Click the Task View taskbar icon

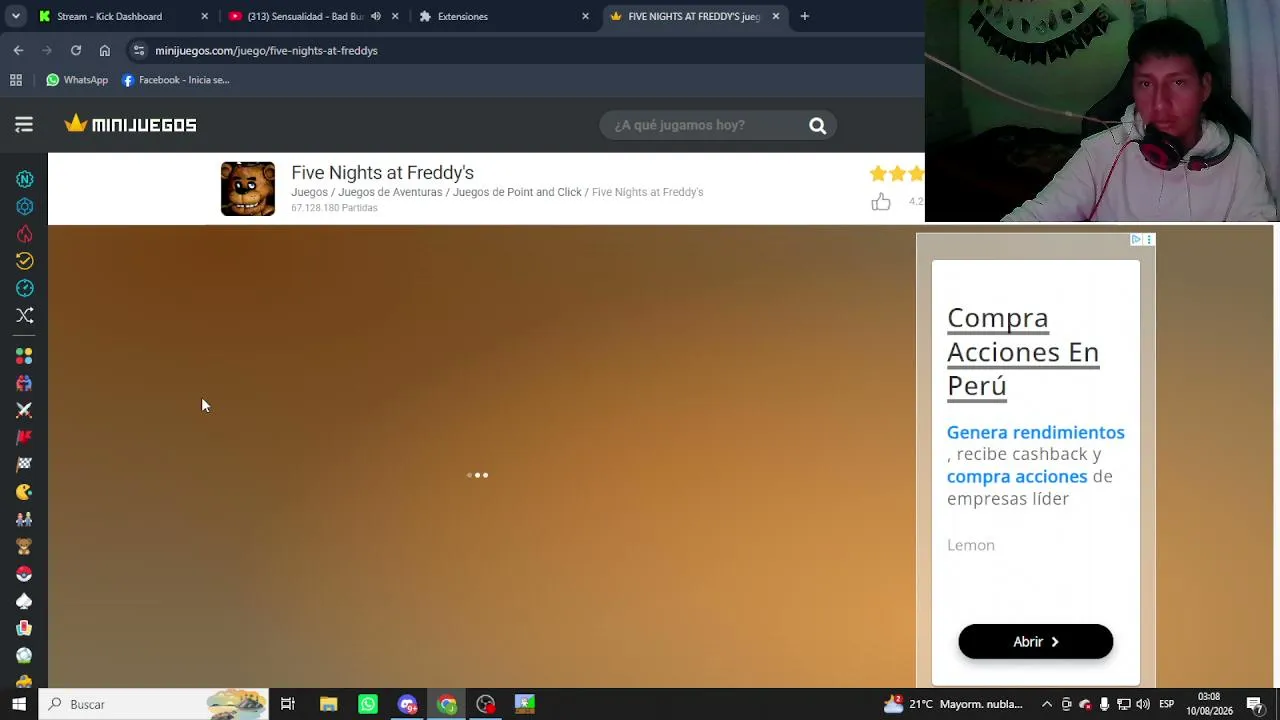pyautogui.click(x=288, y=704)
